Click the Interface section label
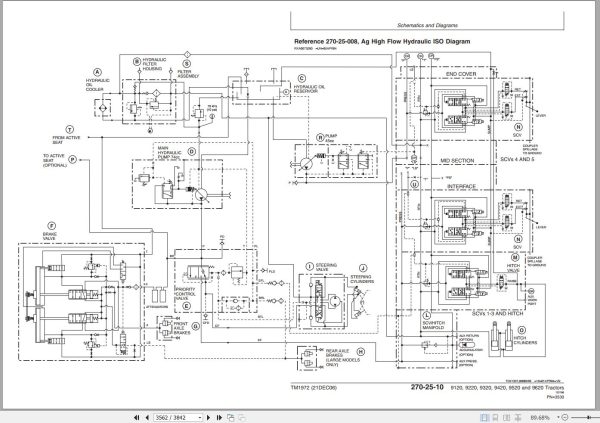Screen dimensions: 600x423 [x=461, y=186]
